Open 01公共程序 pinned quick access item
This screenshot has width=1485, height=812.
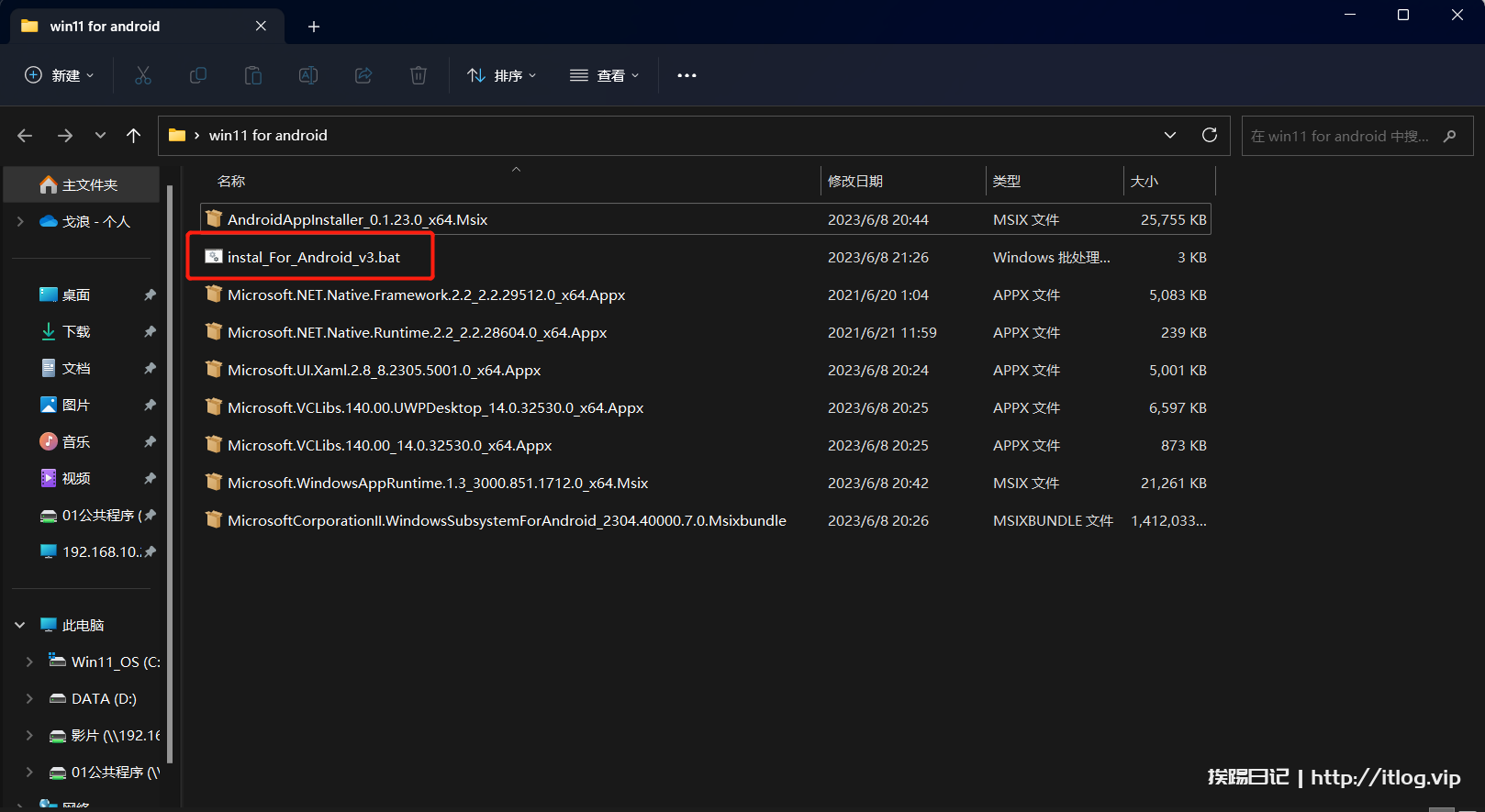pos(83,515)
